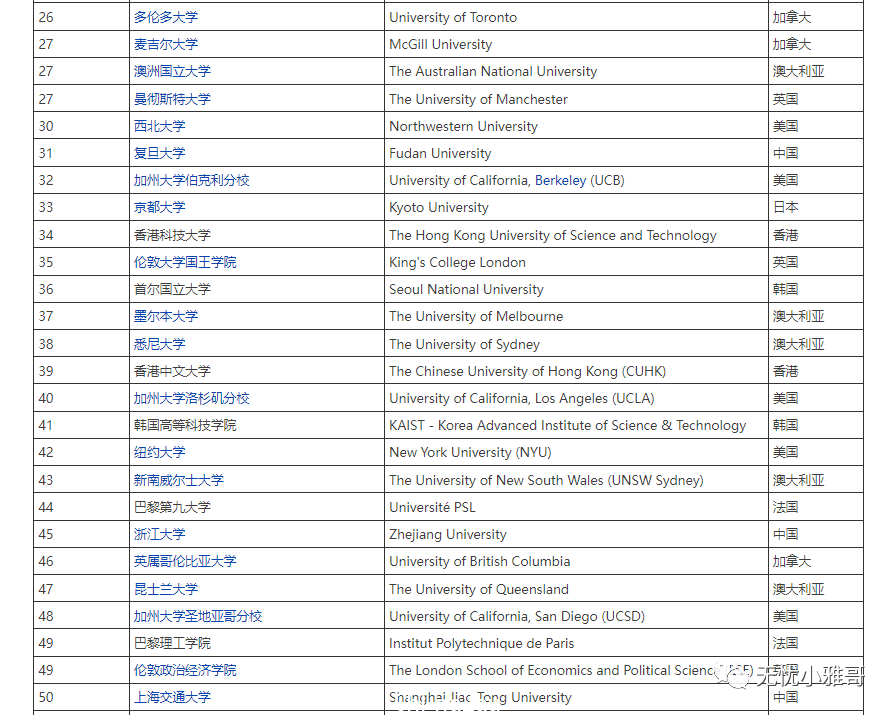Click 韩国 in the Seoul National row

(x=785, y=289)
